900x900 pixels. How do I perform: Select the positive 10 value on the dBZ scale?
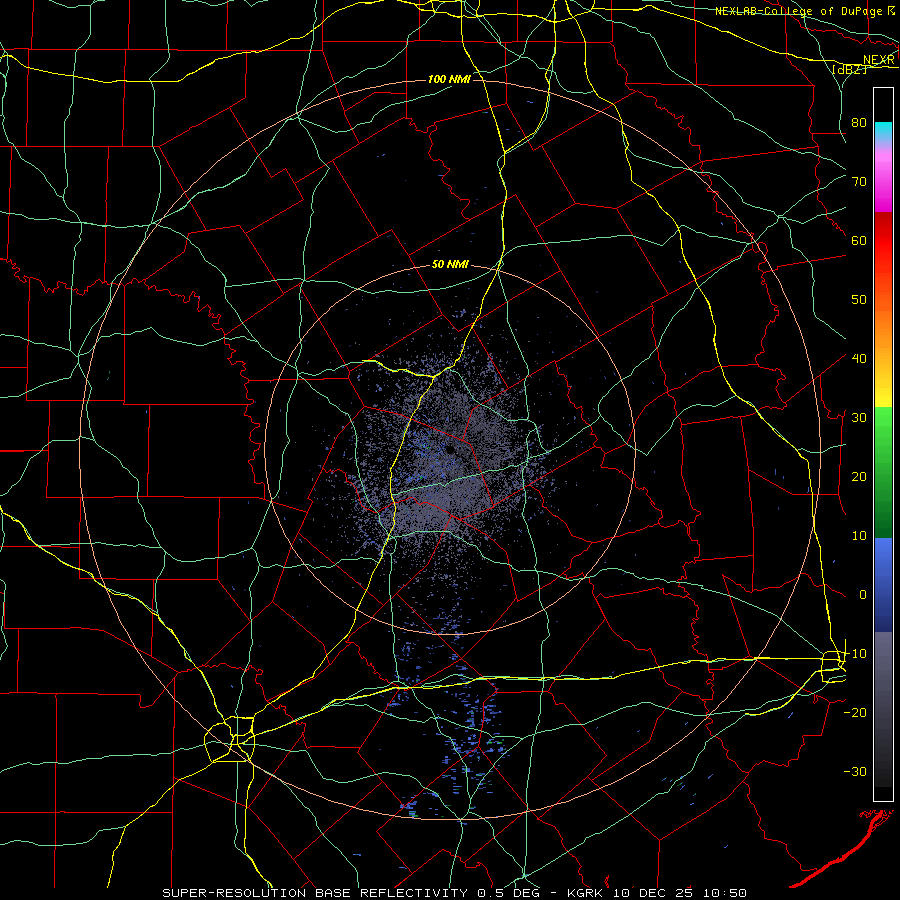pyautogui.click(x=859, y=536)
